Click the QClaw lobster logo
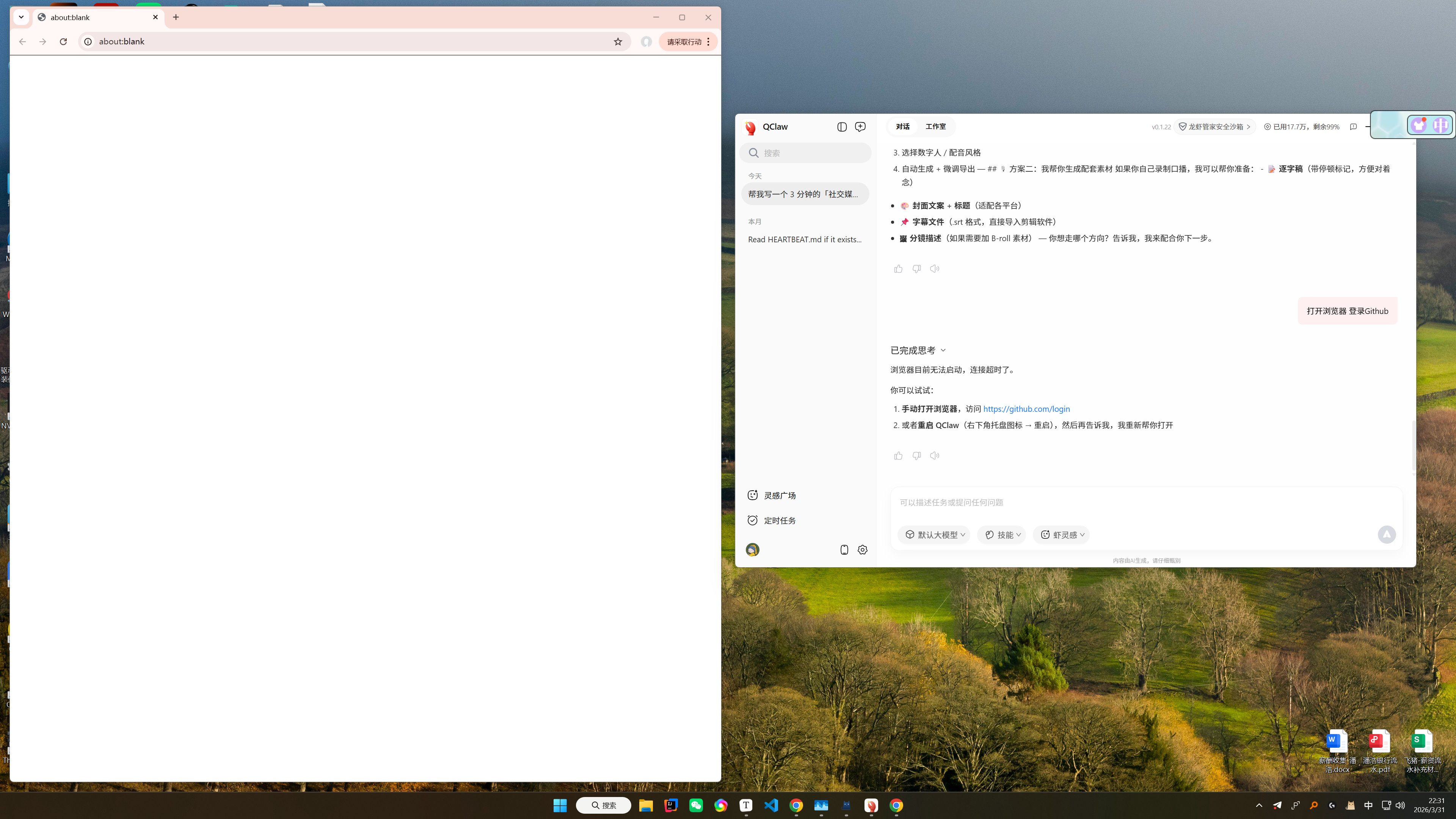The width and height of the screenshot is (1456, 819). 751,128
